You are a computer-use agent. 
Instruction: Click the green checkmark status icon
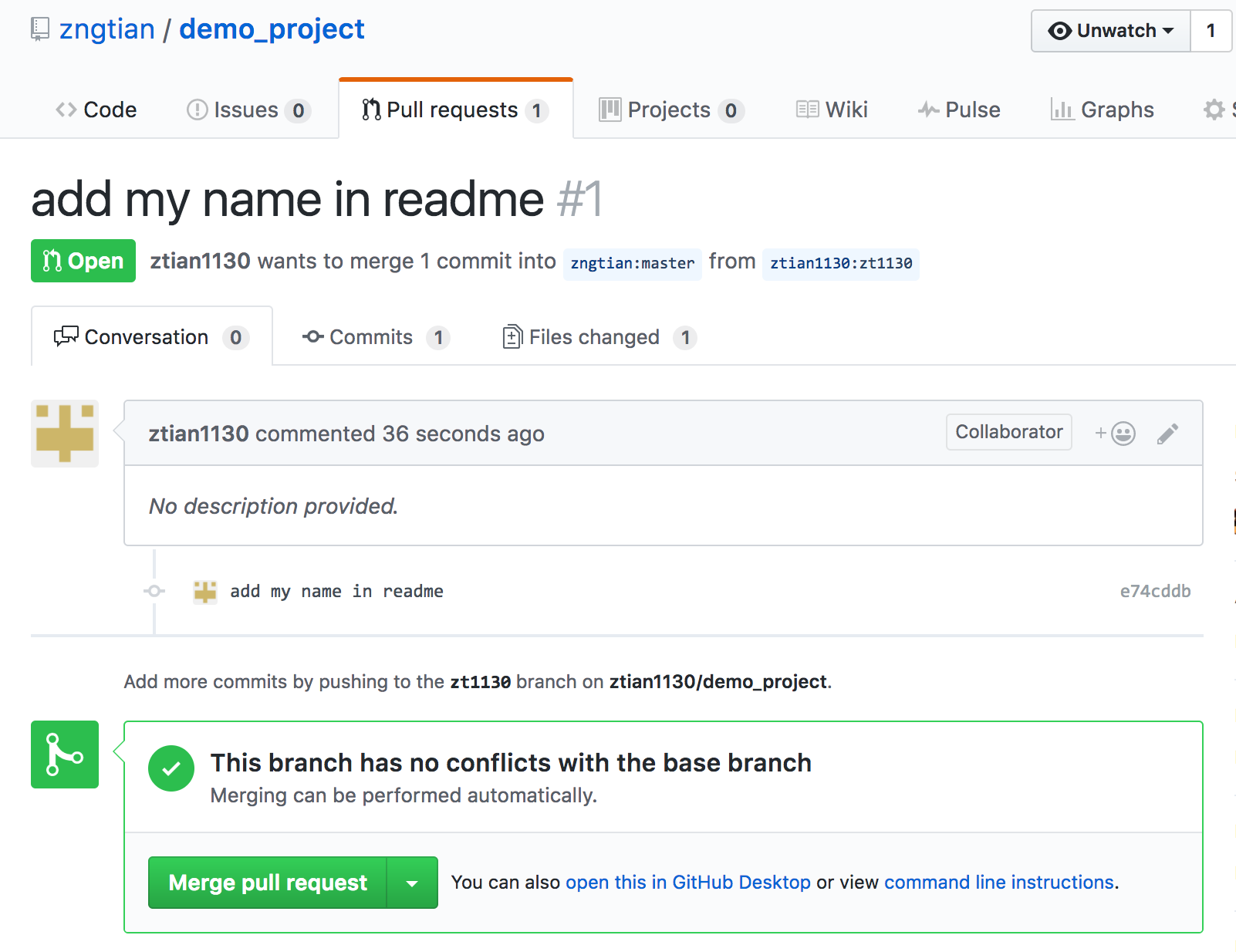click(x=171, y=768)
